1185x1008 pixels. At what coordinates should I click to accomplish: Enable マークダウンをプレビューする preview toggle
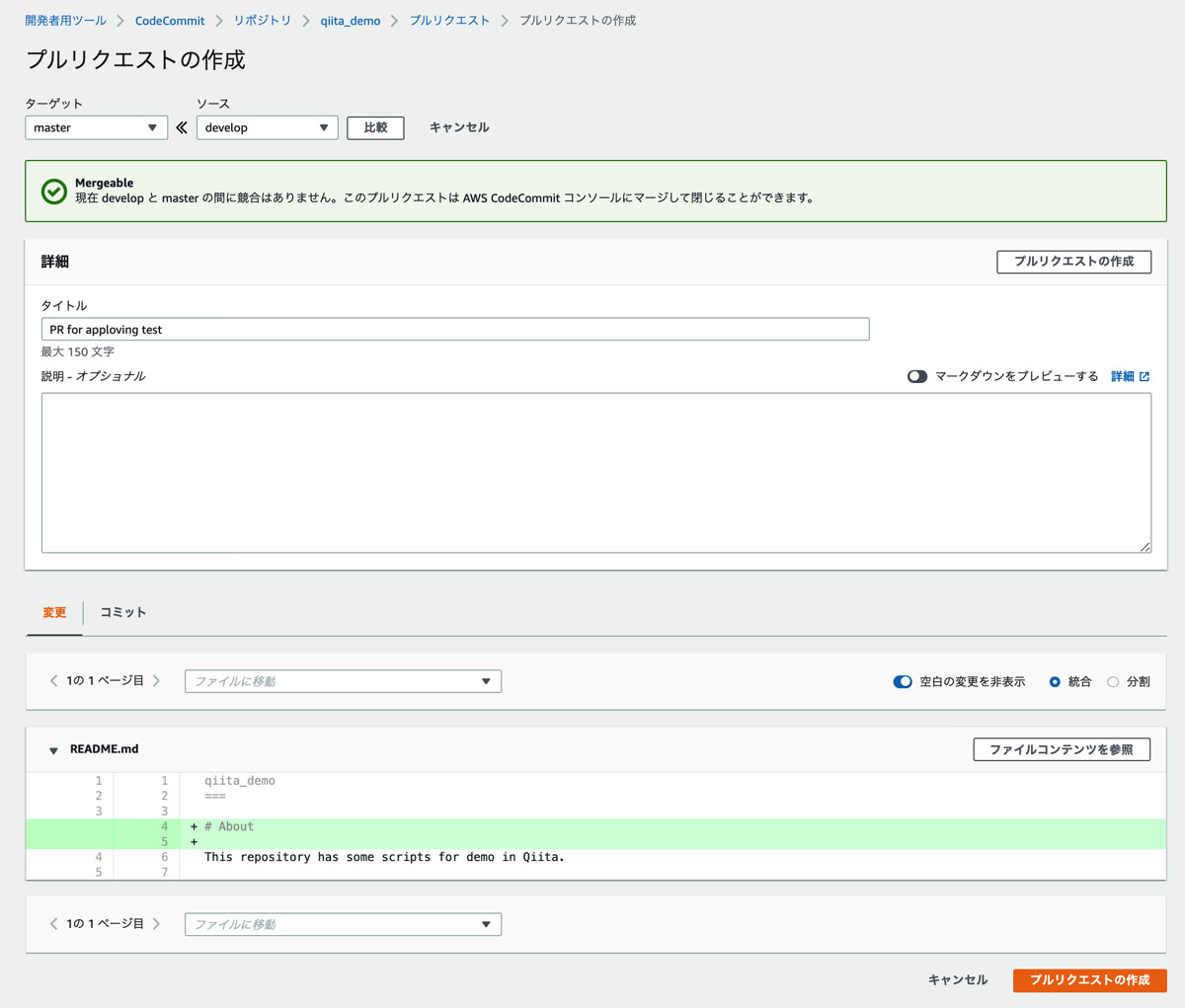916,376
